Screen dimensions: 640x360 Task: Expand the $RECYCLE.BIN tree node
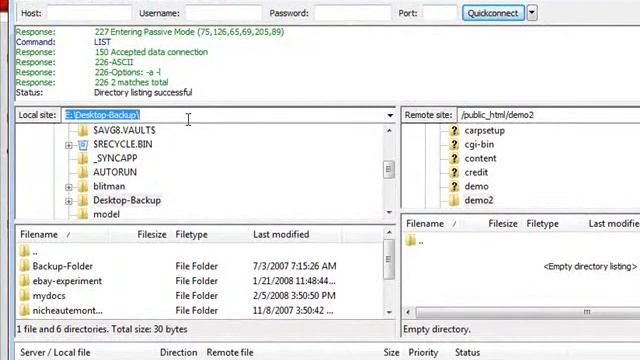coord(69,145)
